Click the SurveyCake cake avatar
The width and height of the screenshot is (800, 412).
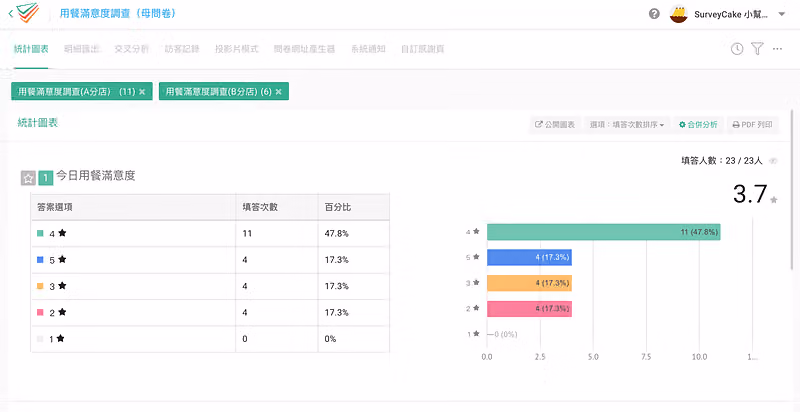click(x=679, y=14)
